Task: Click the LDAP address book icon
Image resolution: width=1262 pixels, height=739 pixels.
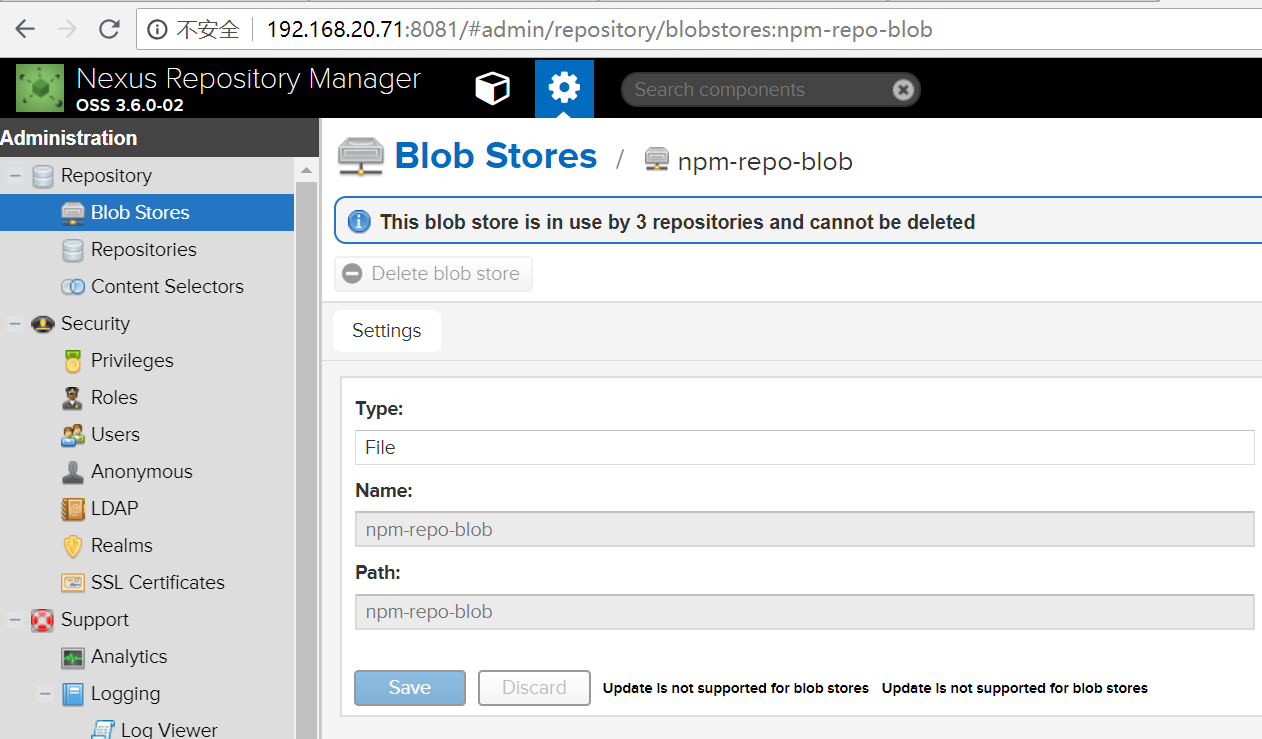Action: coord(72,509)
